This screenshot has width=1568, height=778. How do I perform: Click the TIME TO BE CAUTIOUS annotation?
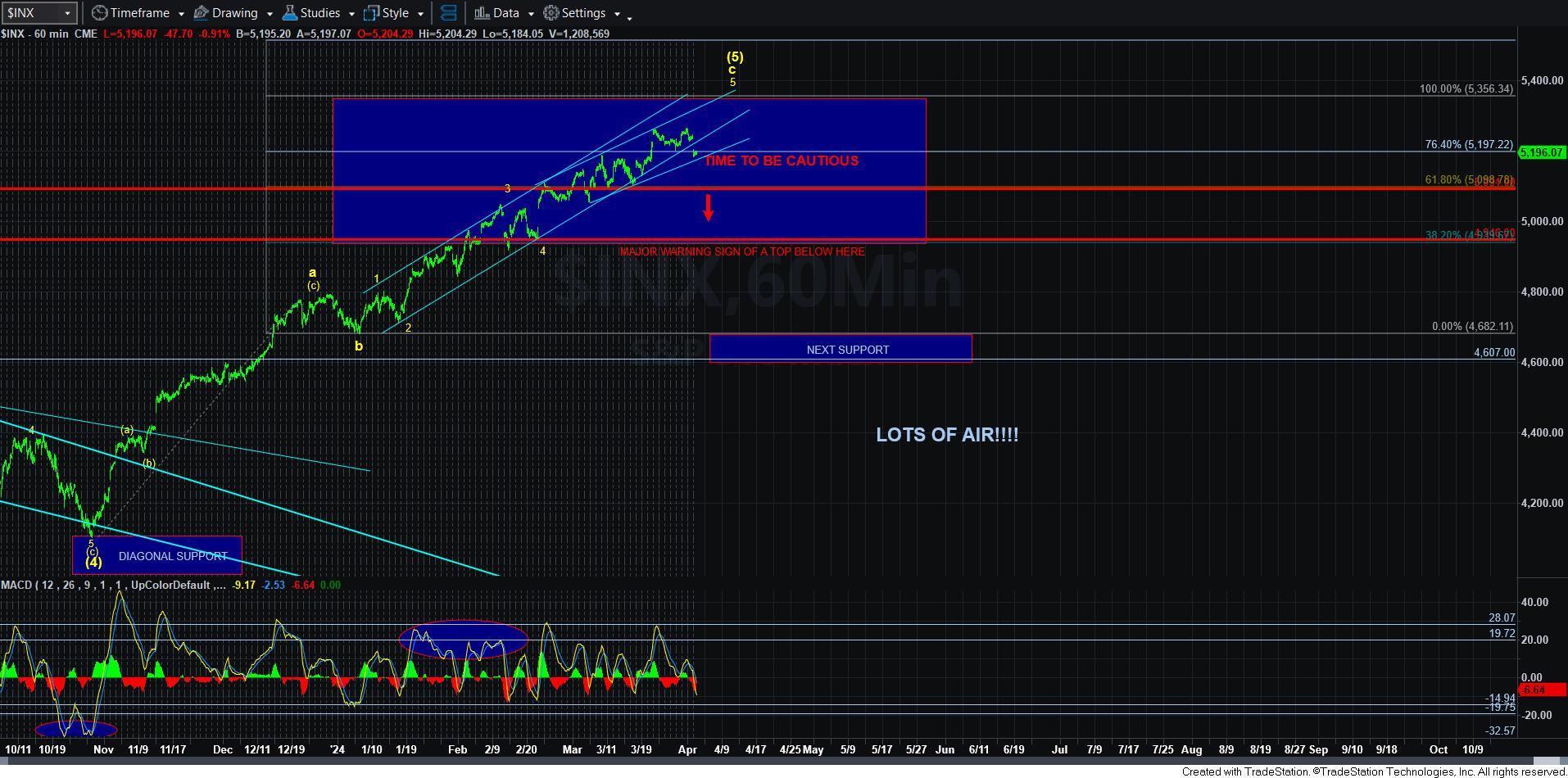pyautogui.click(x=782, y=161)
